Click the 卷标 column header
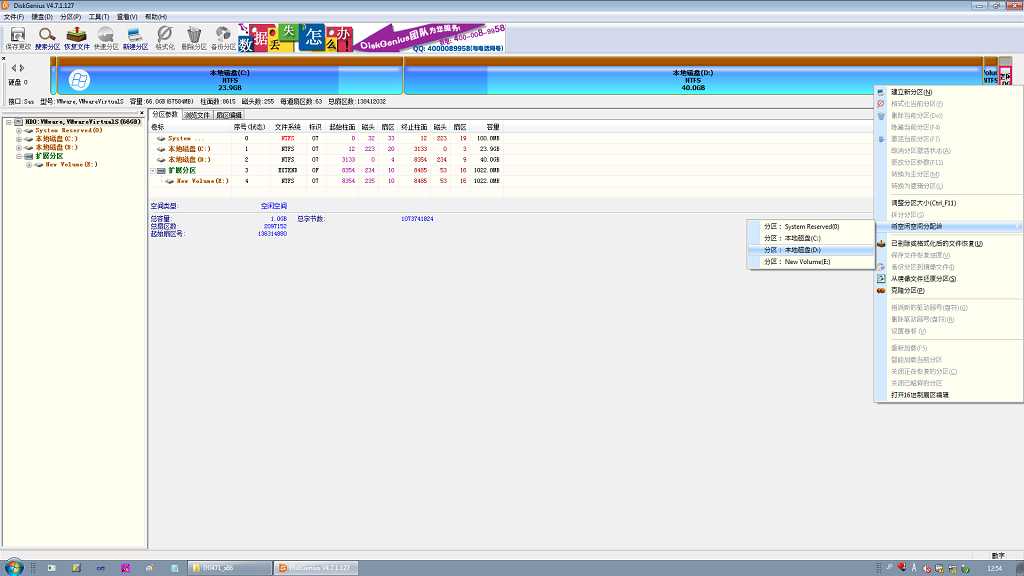Screen dimensions: 1024x576 [x=189, y=127]
